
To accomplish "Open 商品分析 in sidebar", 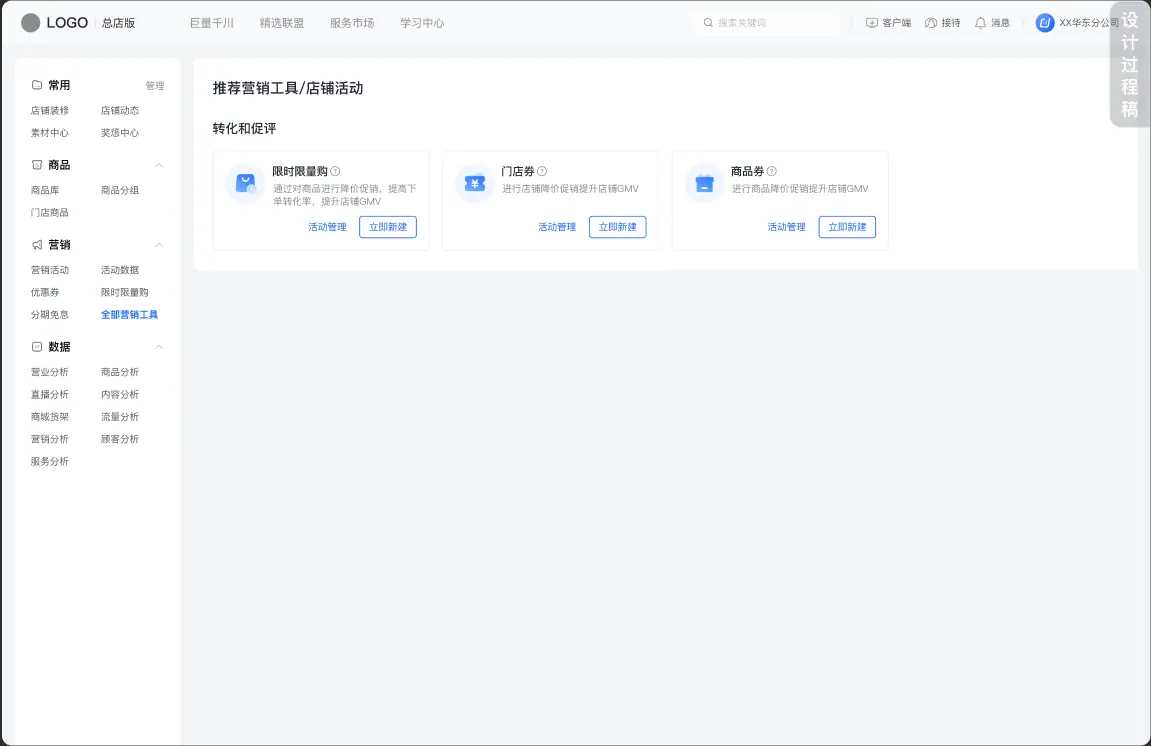I will point(120,372).
